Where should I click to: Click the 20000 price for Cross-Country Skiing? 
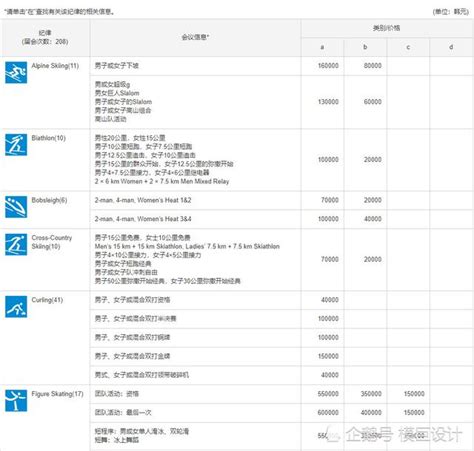373,259
